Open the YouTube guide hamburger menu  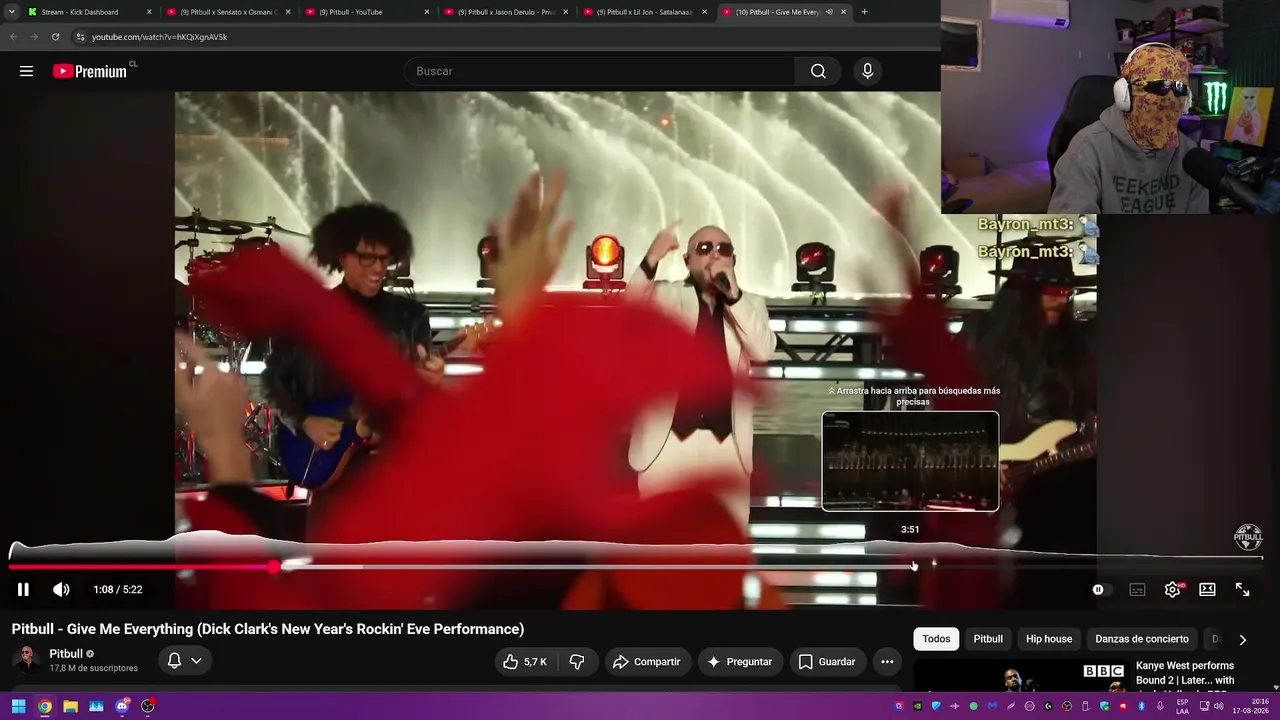coord(26,71)
